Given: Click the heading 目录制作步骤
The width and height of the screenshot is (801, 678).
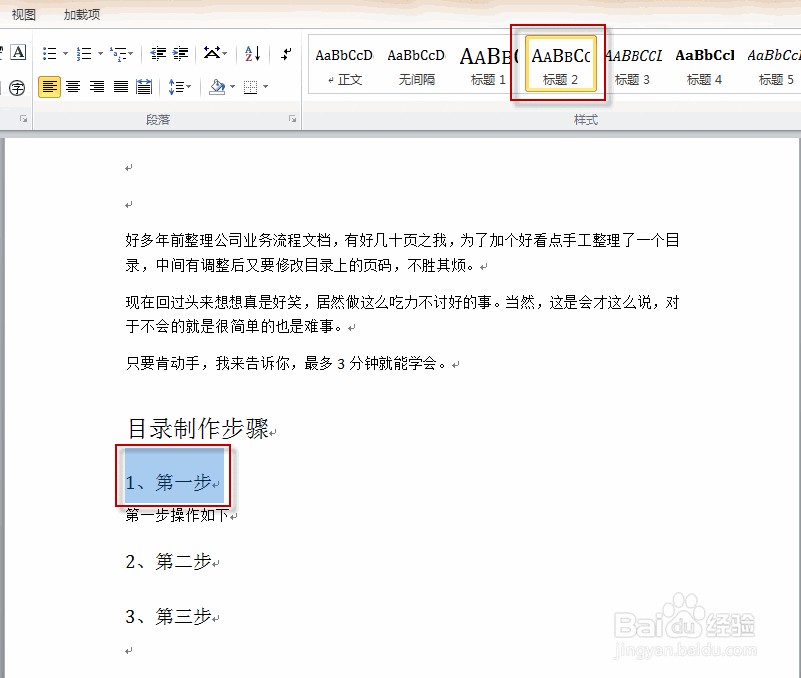Looking at the screenshot, I should (x=198, y=428).
